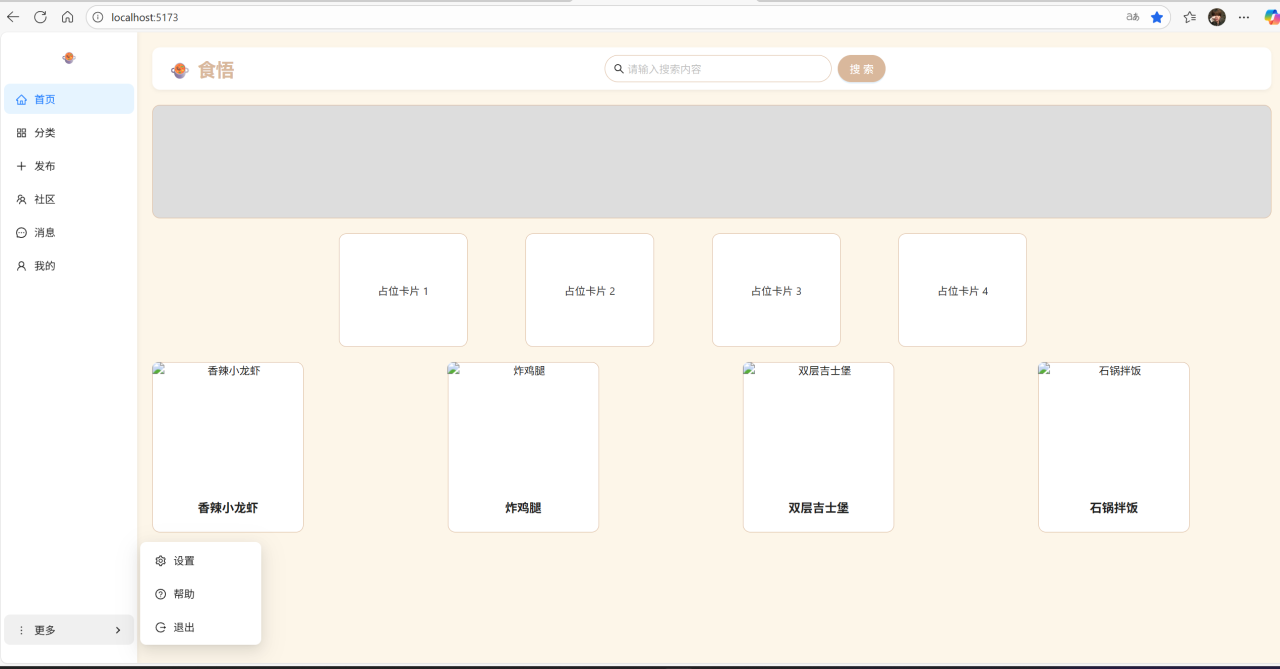Click the gray banner area
This screenshot has width=1280, height=669.
[x=711, y=161]
